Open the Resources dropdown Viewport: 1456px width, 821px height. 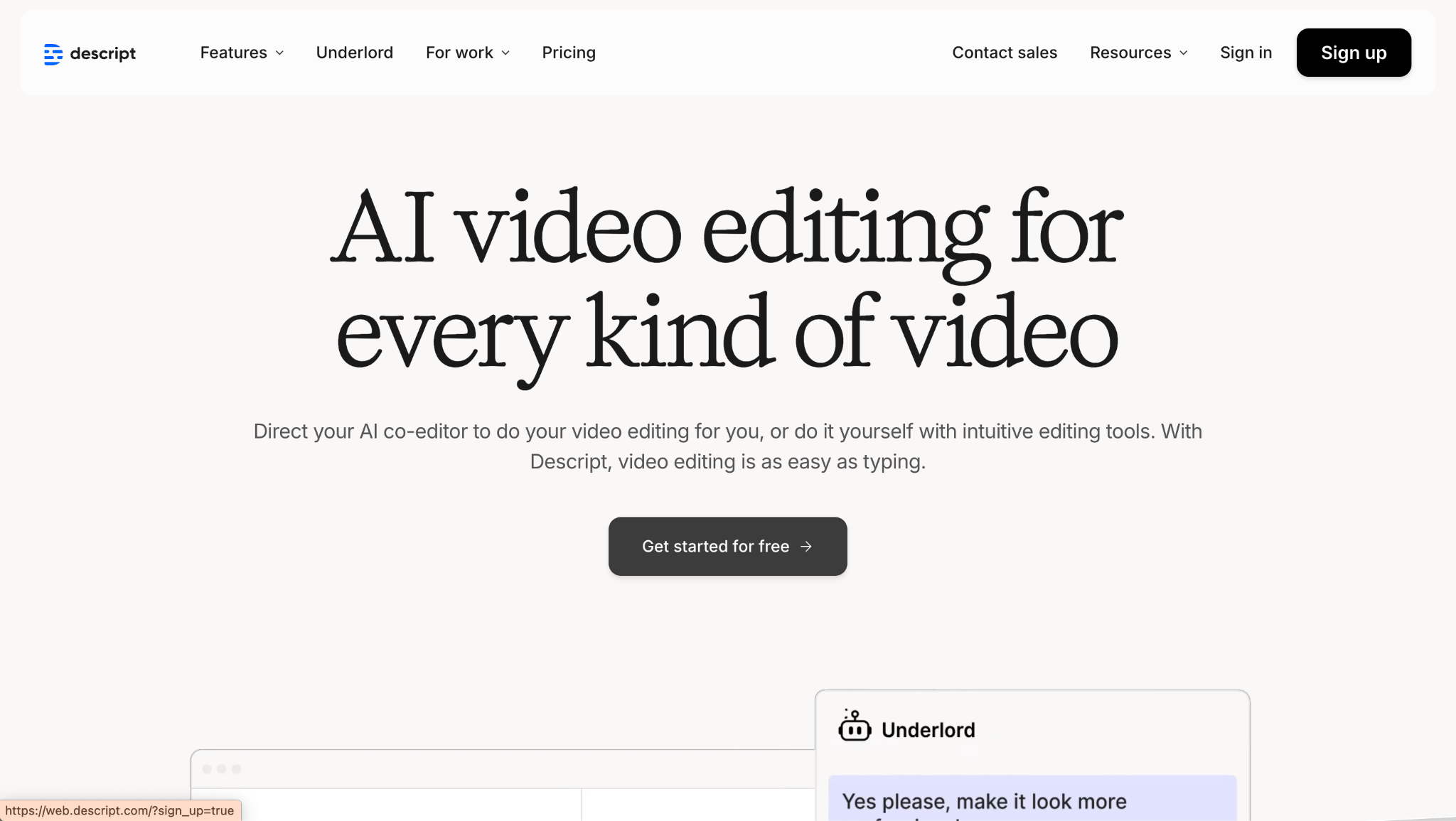(1137, 53)
